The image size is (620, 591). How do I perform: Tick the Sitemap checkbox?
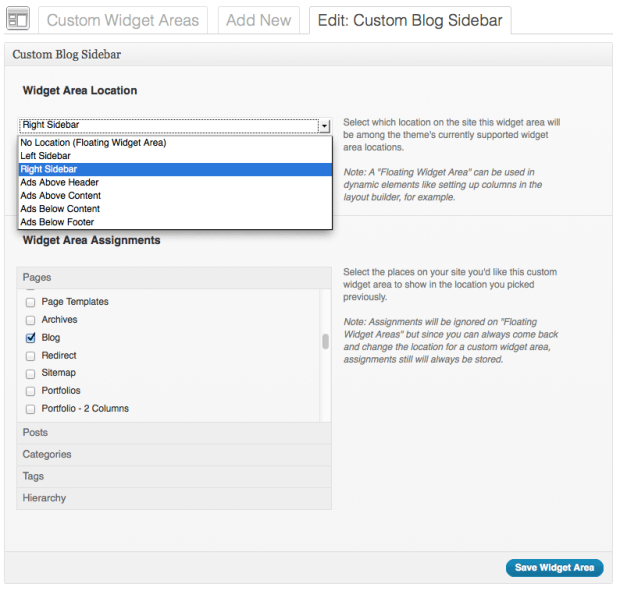click(x=30, y=373)
